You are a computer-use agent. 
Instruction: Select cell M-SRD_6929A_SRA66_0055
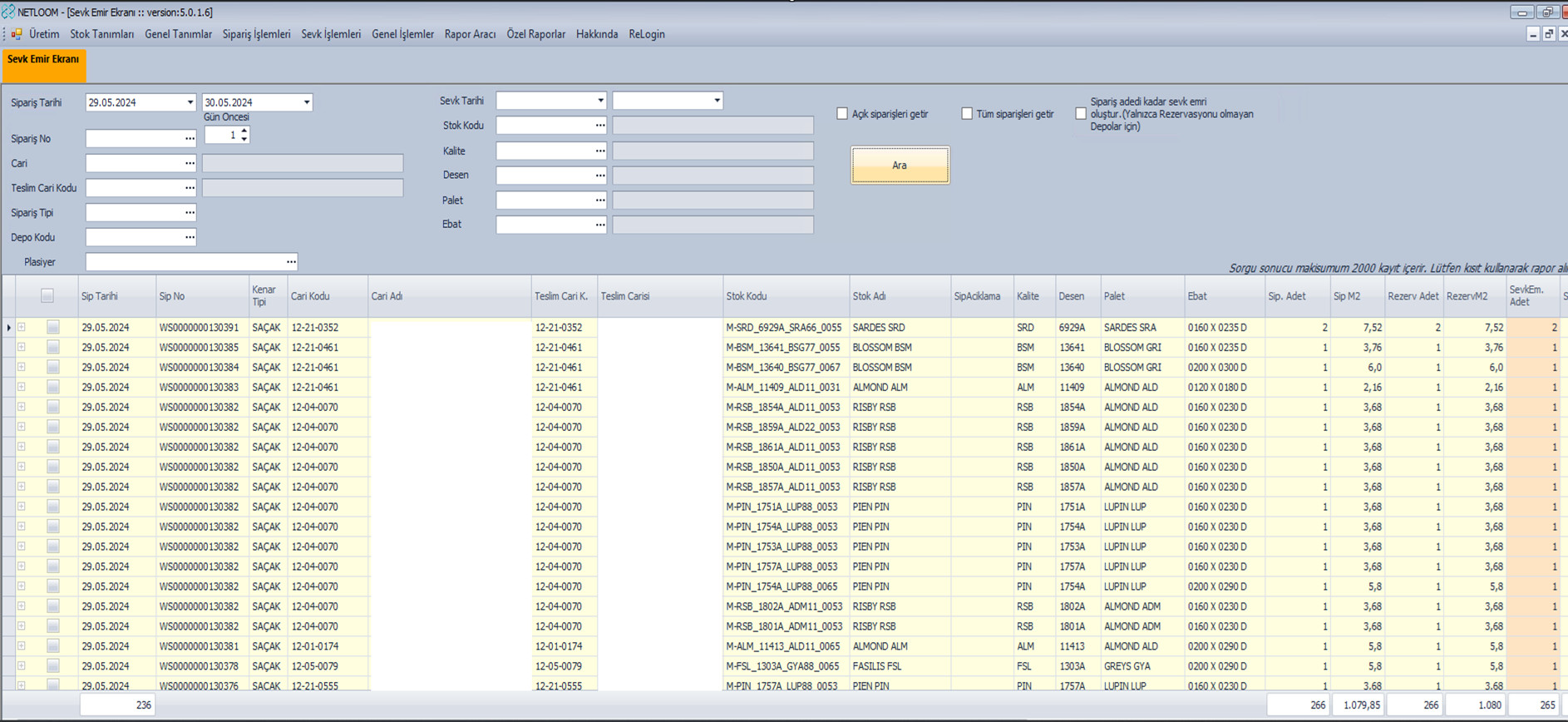click(x=786, y=328)
